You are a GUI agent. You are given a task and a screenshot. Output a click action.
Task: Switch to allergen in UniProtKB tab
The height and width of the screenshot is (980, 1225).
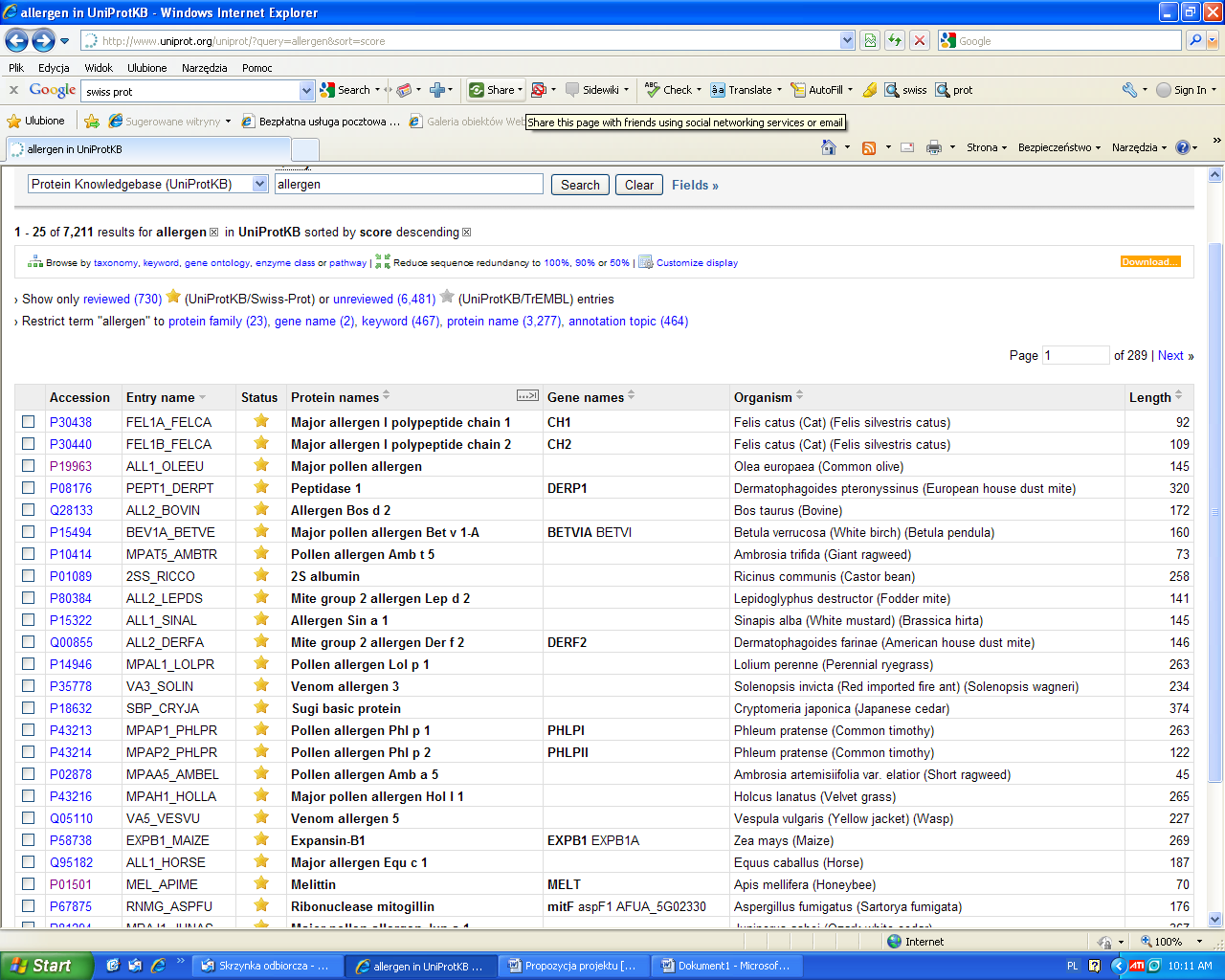pos(148,149)
